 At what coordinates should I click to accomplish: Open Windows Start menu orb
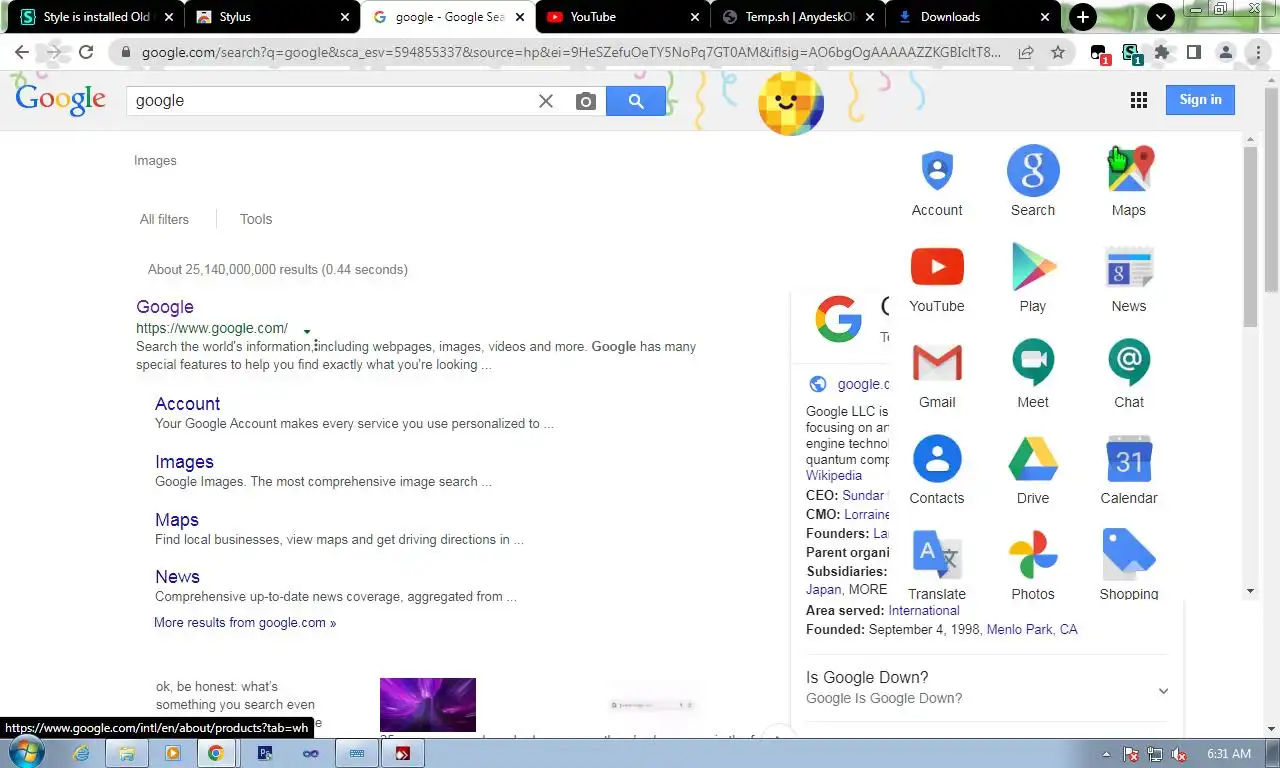pos(24,752)
